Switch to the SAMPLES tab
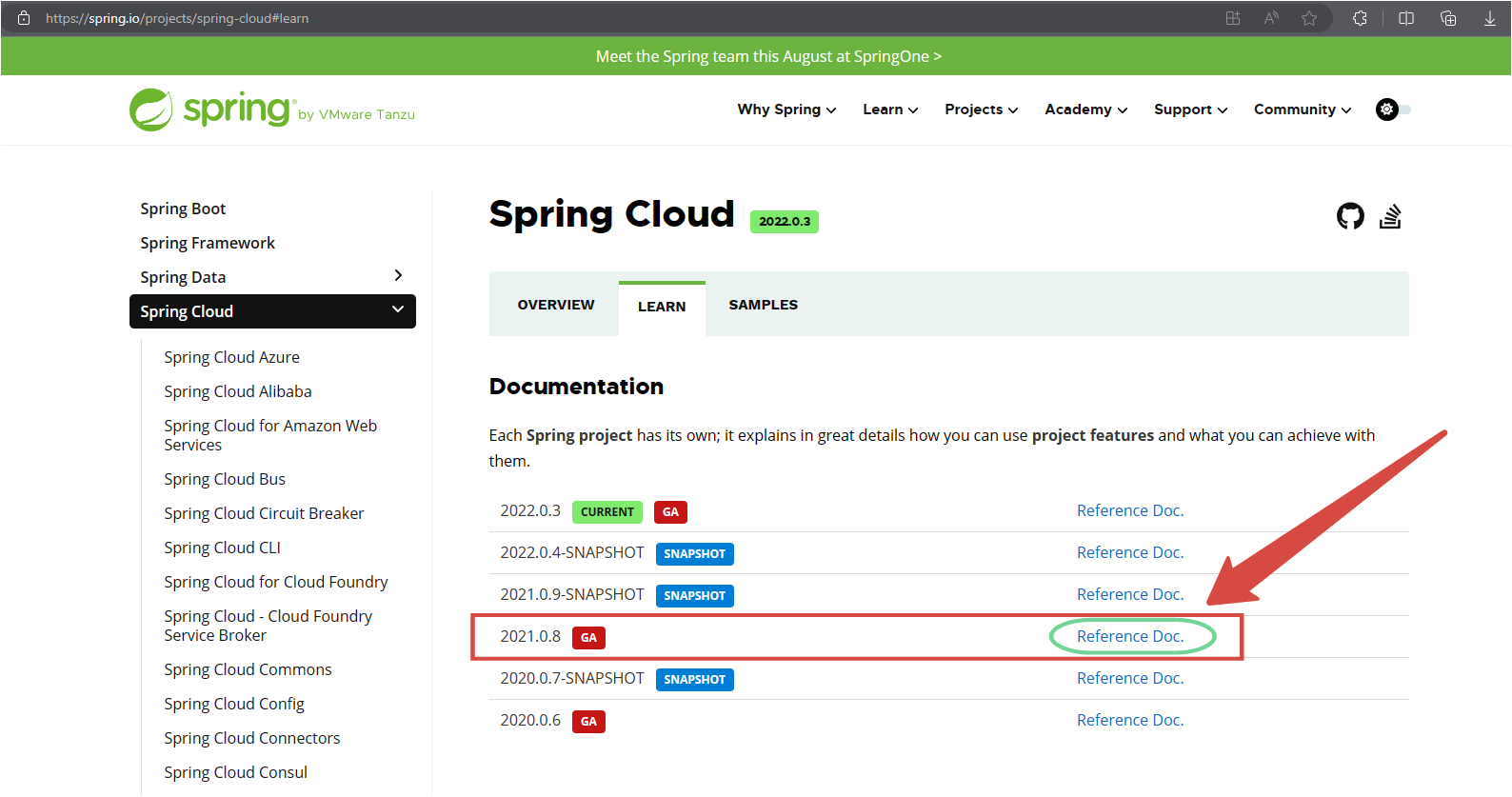1512x797 pixels. (764, 305)
